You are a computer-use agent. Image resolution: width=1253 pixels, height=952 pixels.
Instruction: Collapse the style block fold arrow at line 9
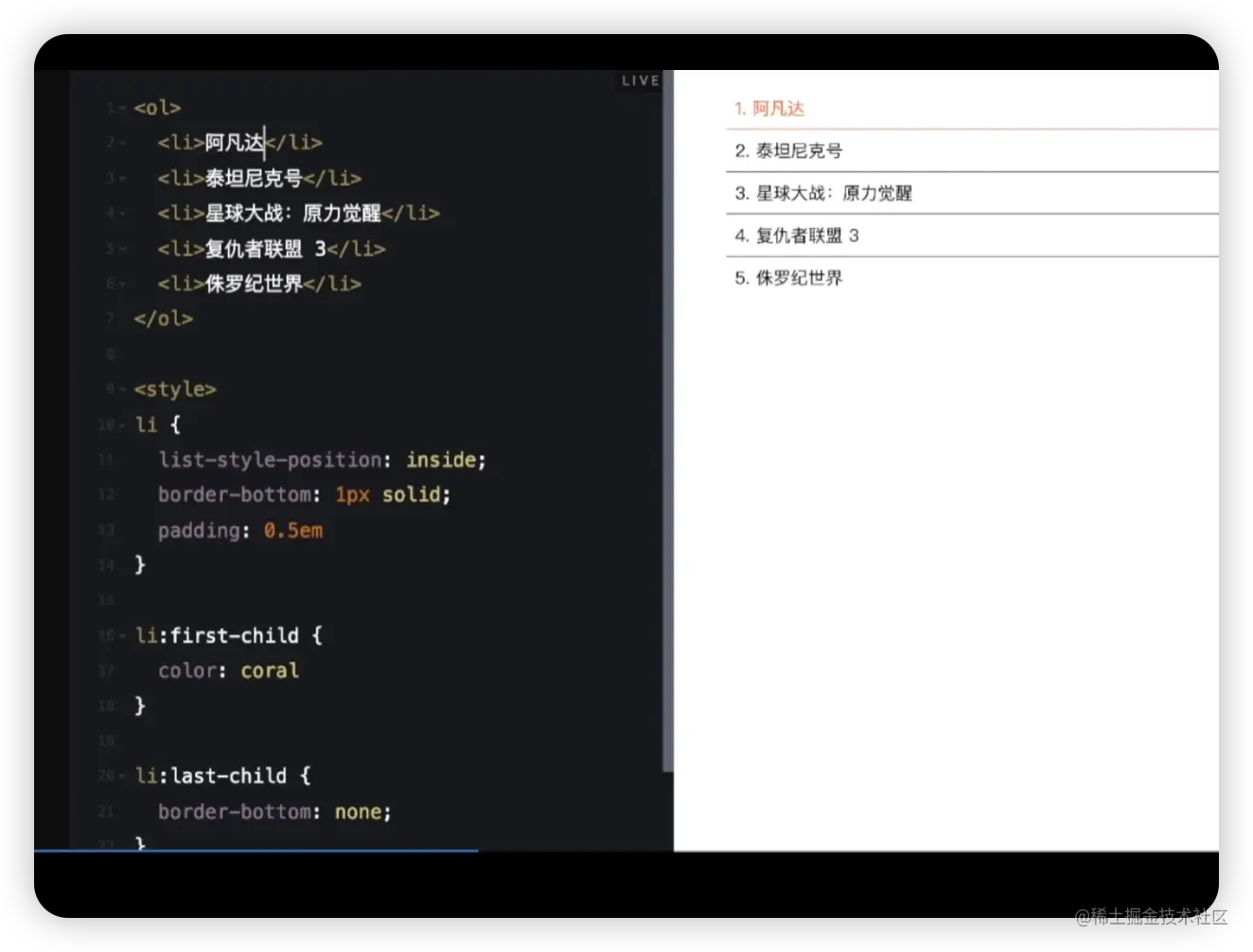coord(123,390)
